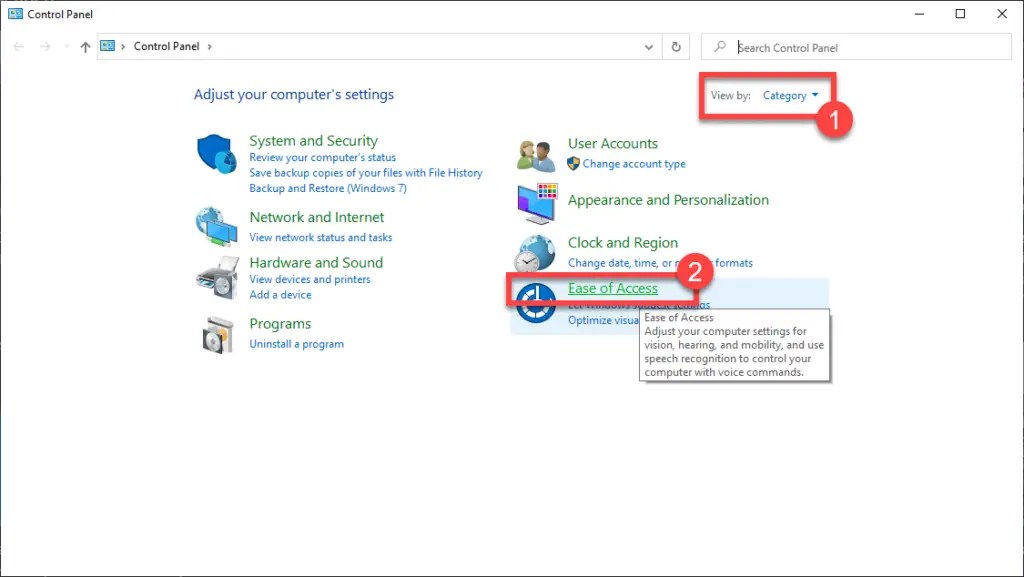This screenshot has width=1024, height=577.
Task: Open Hardware and Sound via its printer icon
Action: pyautogui.click(x=219, y=277)
